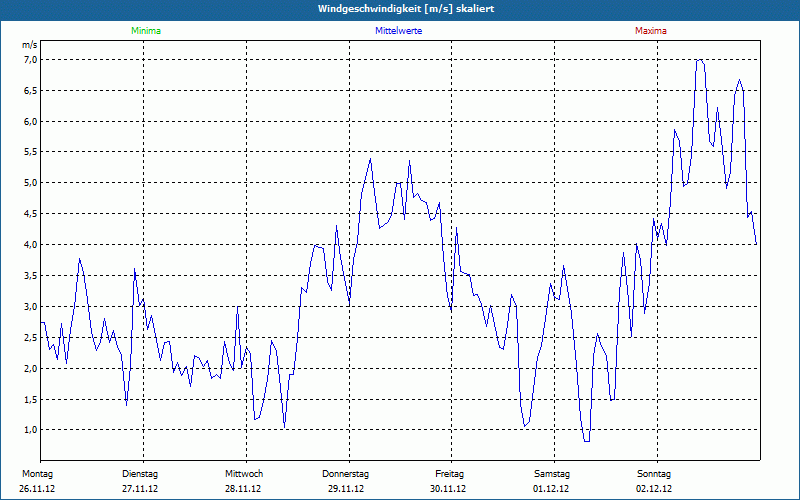The image size is (800, 500).
Task: Click the chart title Windgeschwindigkeit [m/s] skaliert
Action: point(406,9)
